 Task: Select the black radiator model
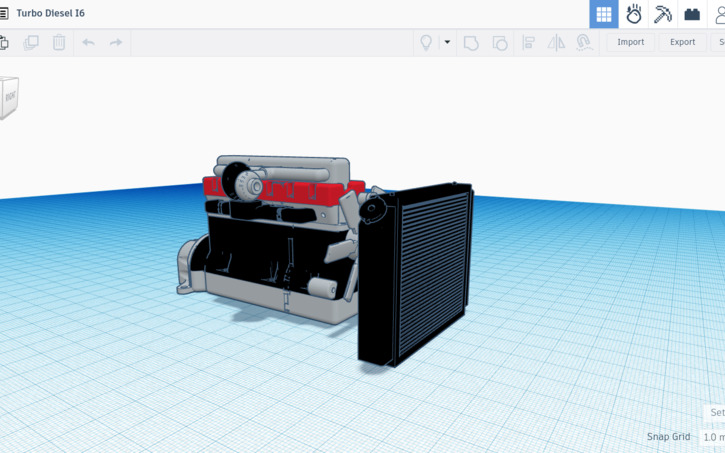(415, 274)
